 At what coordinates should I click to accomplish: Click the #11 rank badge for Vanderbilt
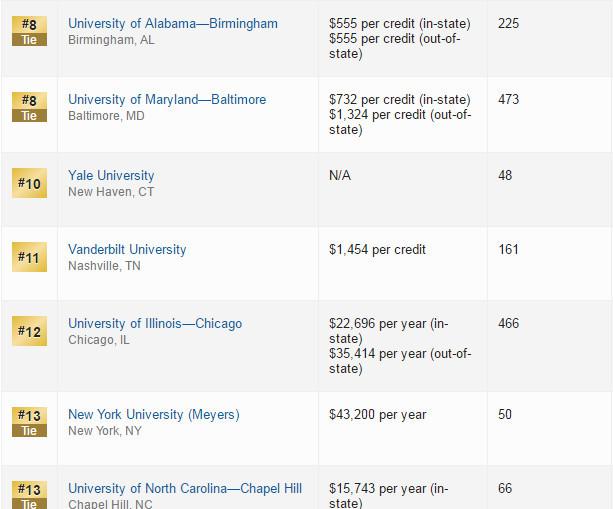(x=29, y=257)
